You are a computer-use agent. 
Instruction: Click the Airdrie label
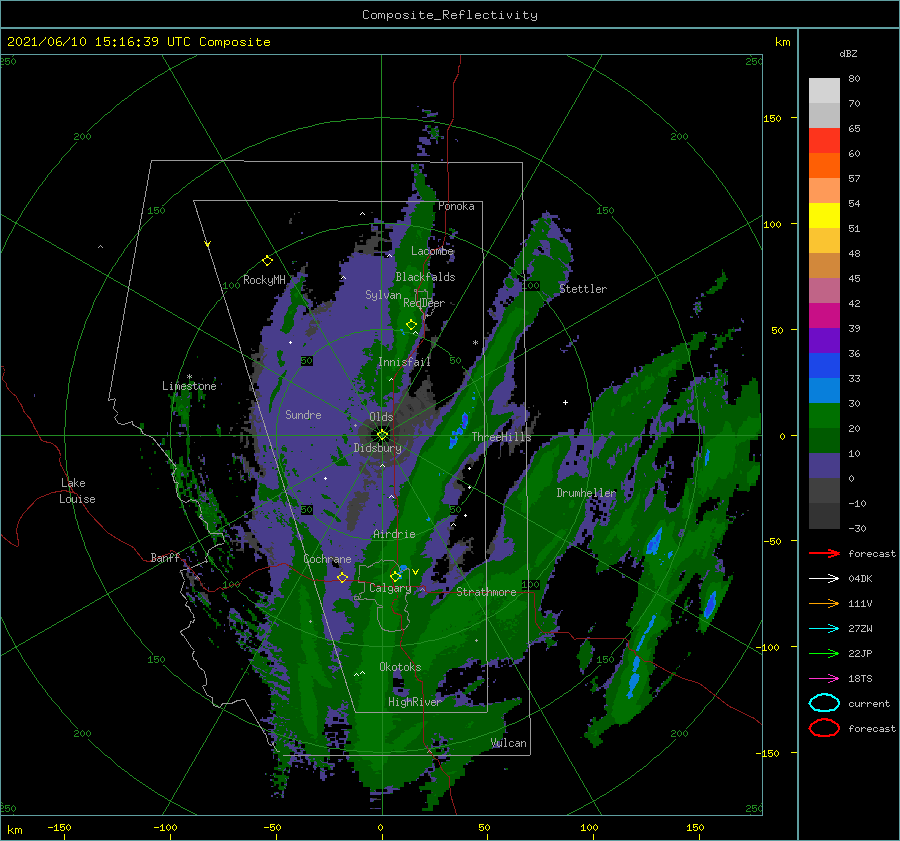(394, 534)
